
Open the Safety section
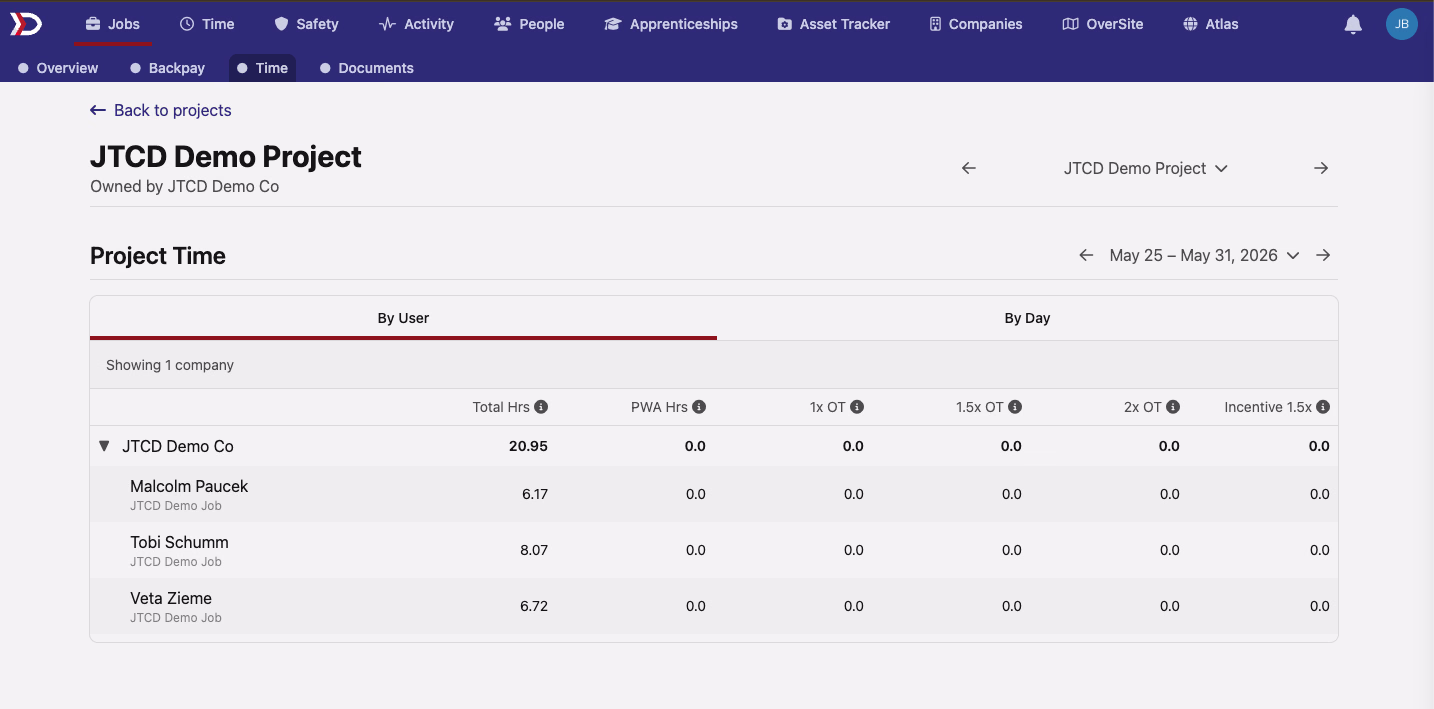point(306,24)
